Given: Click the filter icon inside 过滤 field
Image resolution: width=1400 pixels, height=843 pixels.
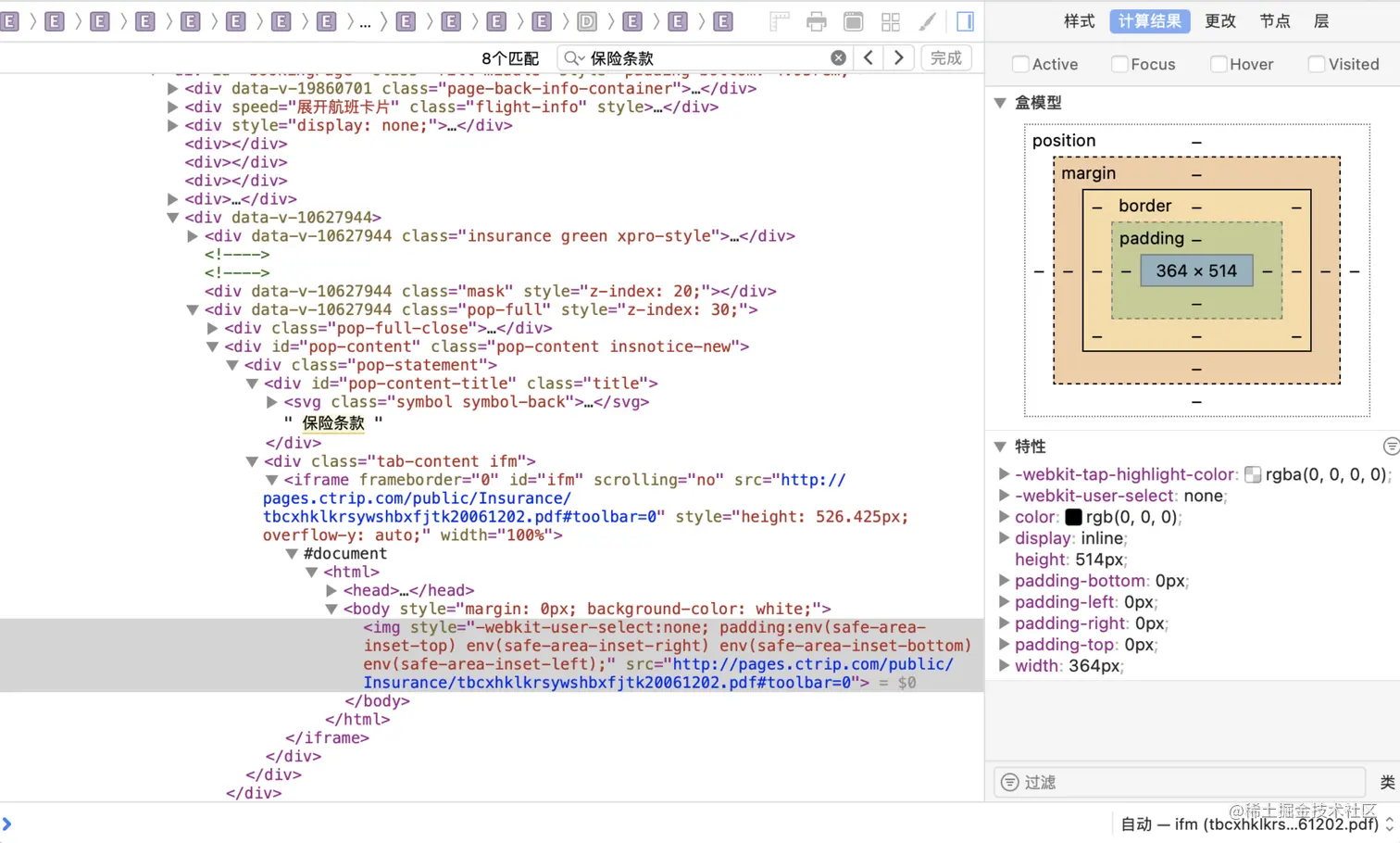Looking at the screenshot, I should point(1010,782).
